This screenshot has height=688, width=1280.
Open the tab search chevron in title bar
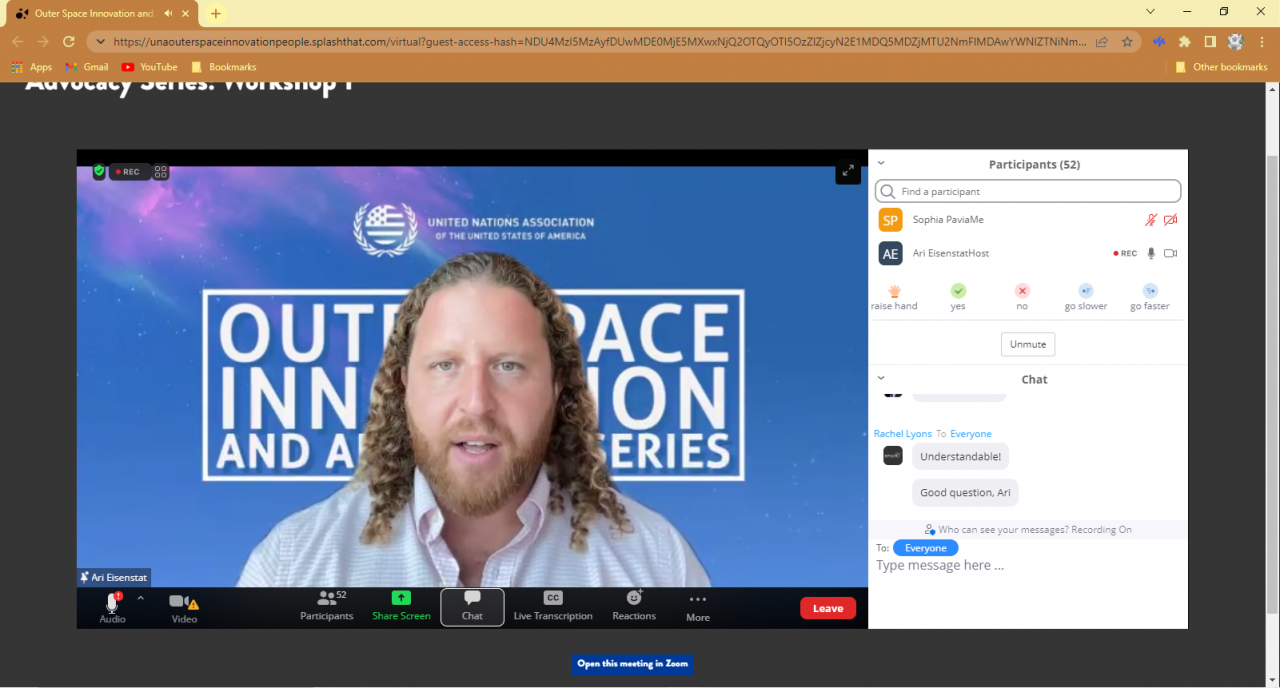(1151, 12)
